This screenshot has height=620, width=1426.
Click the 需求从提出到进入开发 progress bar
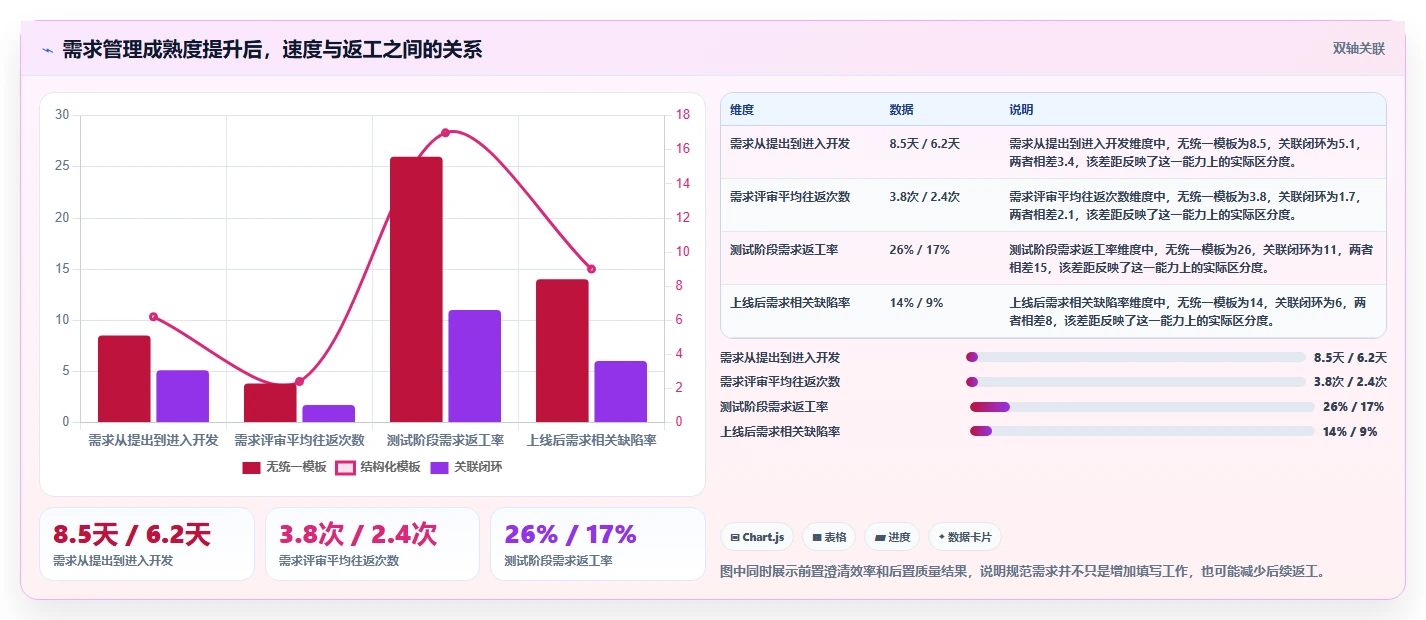pyautogui.click(x=1136, y=357)
